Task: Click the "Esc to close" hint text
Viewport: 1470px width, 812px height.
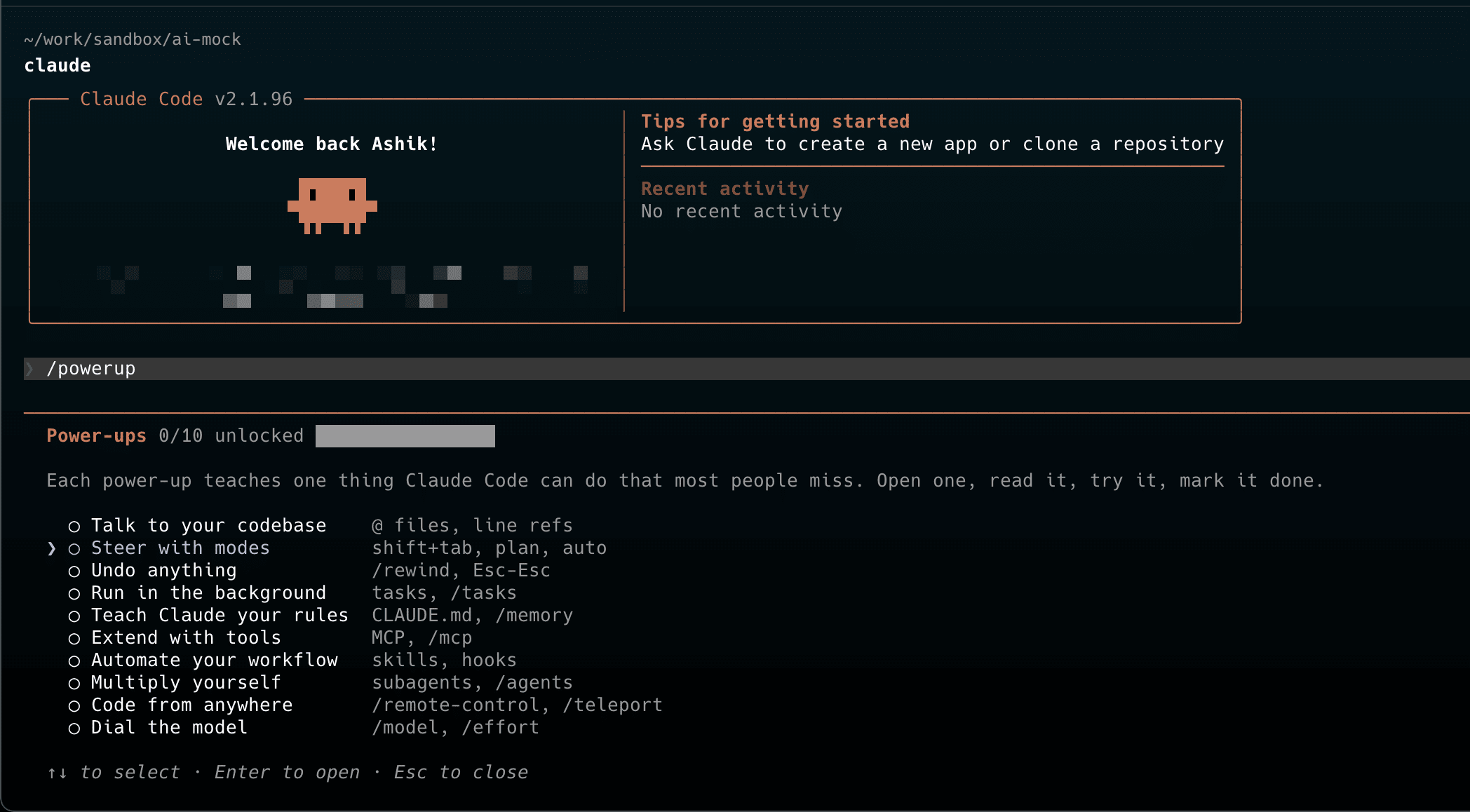Action: pyautogui.click(x=460, y=772)
